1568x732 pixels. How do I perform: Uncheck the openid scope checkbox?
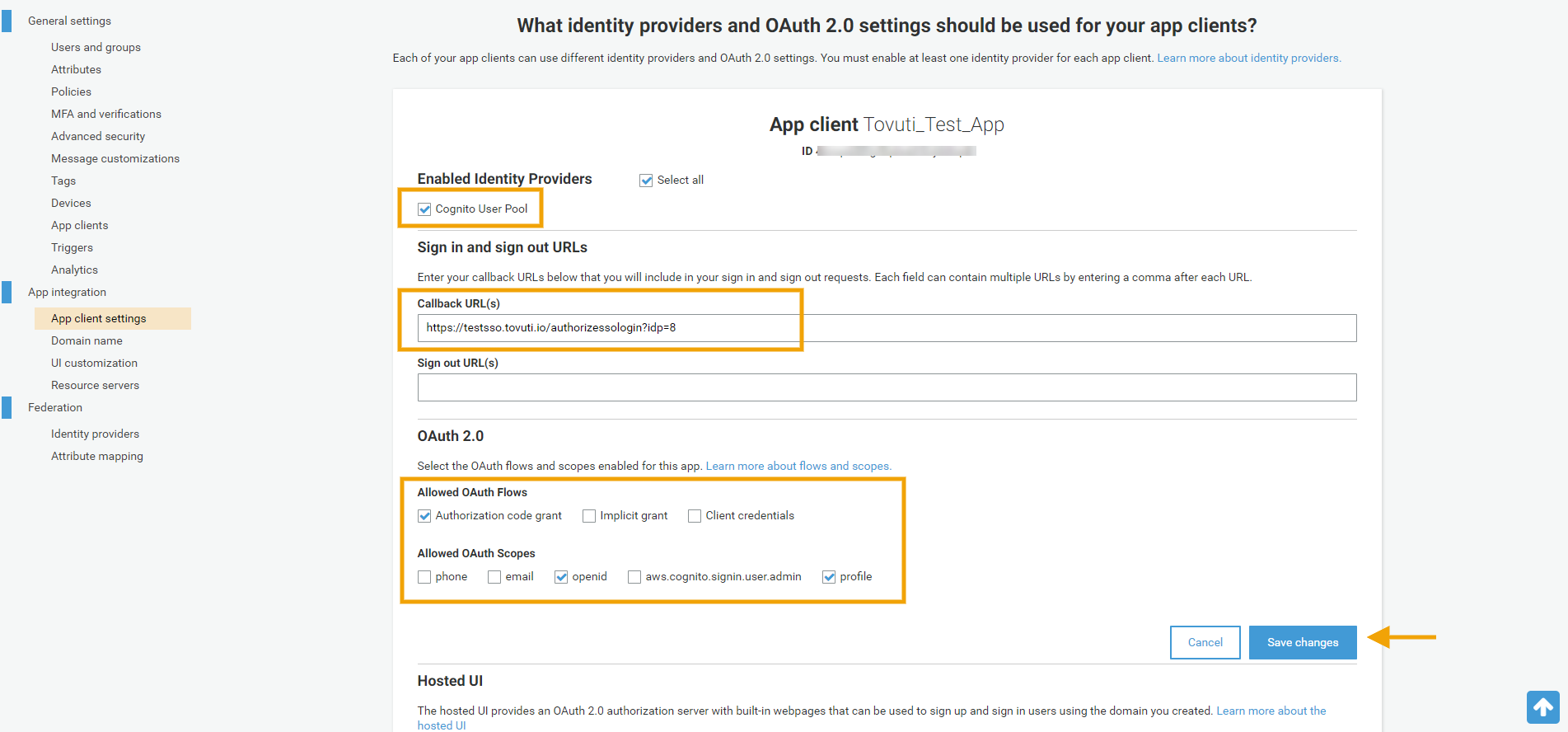pos(561,577)
